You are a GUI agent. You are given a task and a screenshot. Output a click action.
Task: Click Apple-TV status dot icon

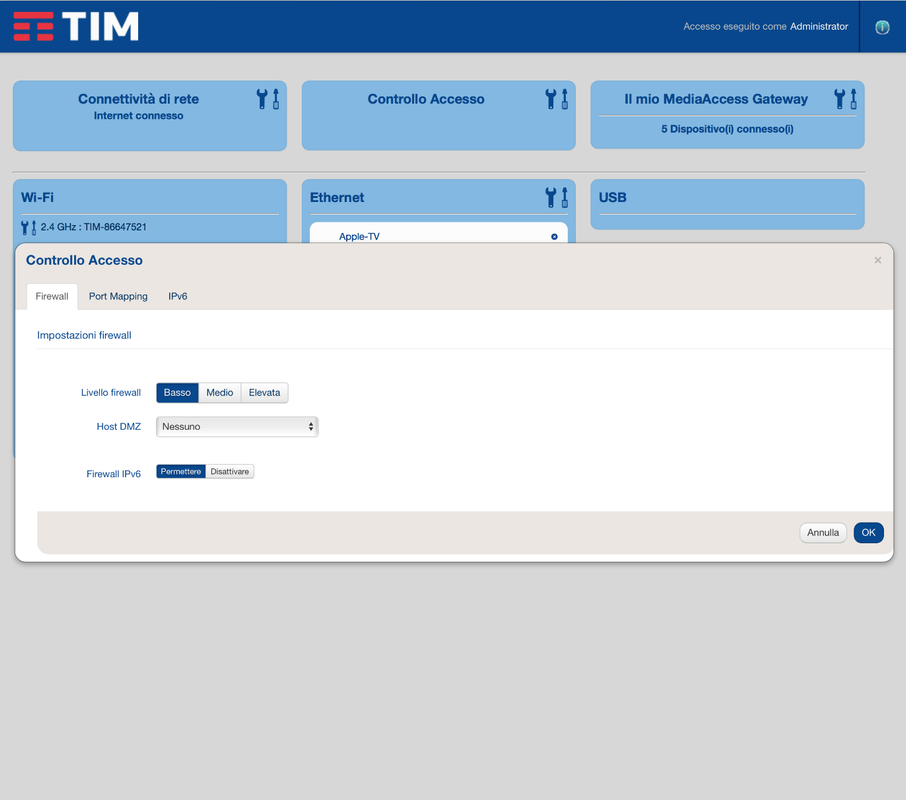click(554, 237)
